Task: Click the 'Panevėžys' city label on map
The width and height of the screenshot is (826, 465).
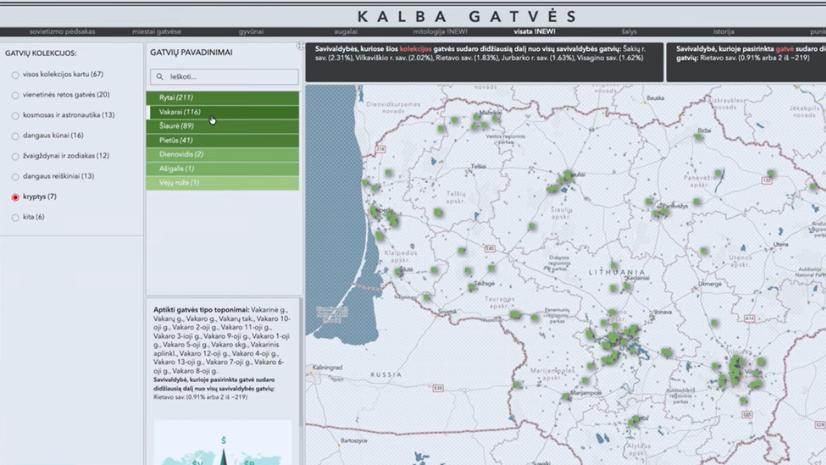Action: coord(675,206)
